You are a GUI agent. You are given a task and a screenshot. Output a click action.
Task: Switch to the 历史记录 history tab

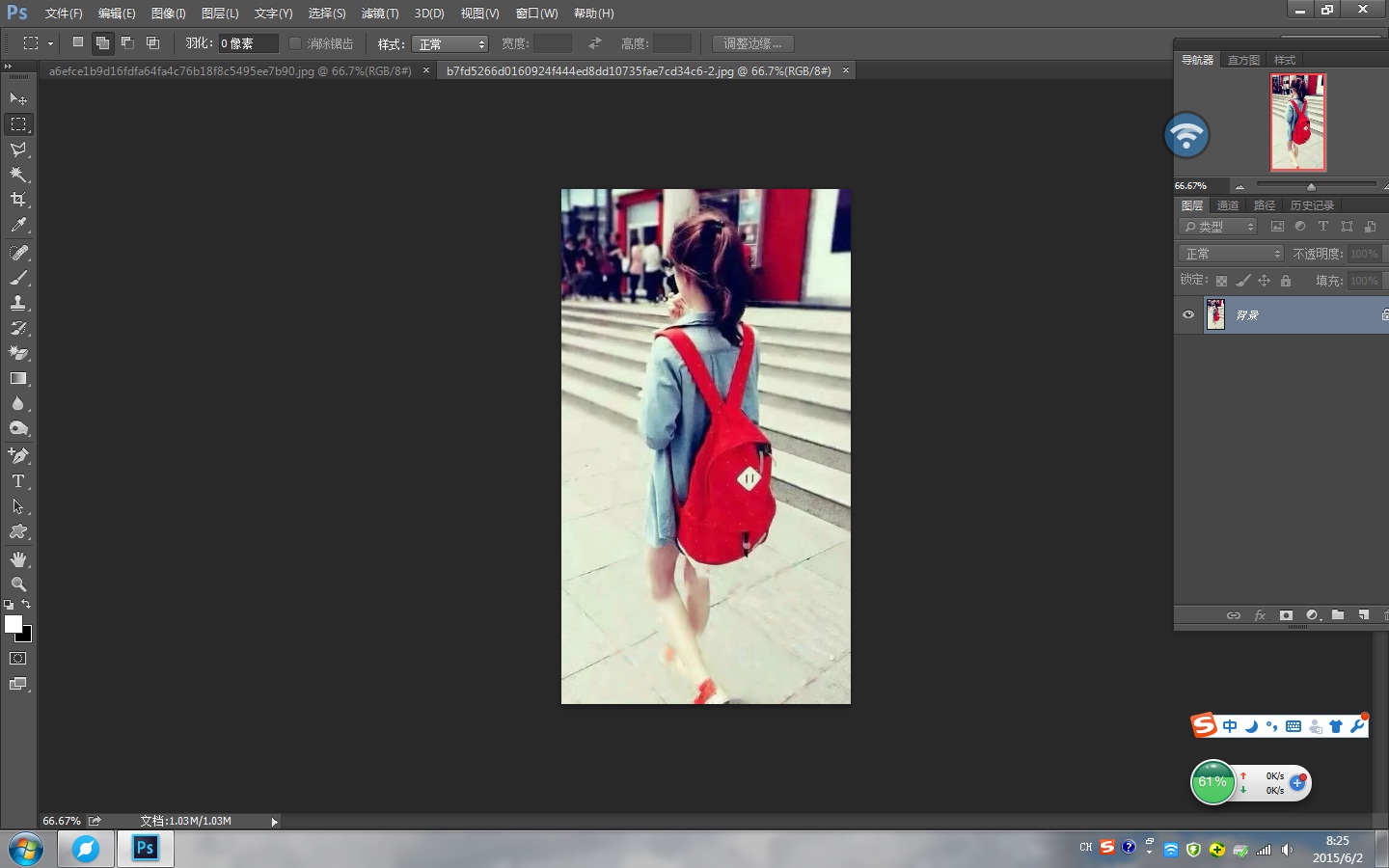1312,205
